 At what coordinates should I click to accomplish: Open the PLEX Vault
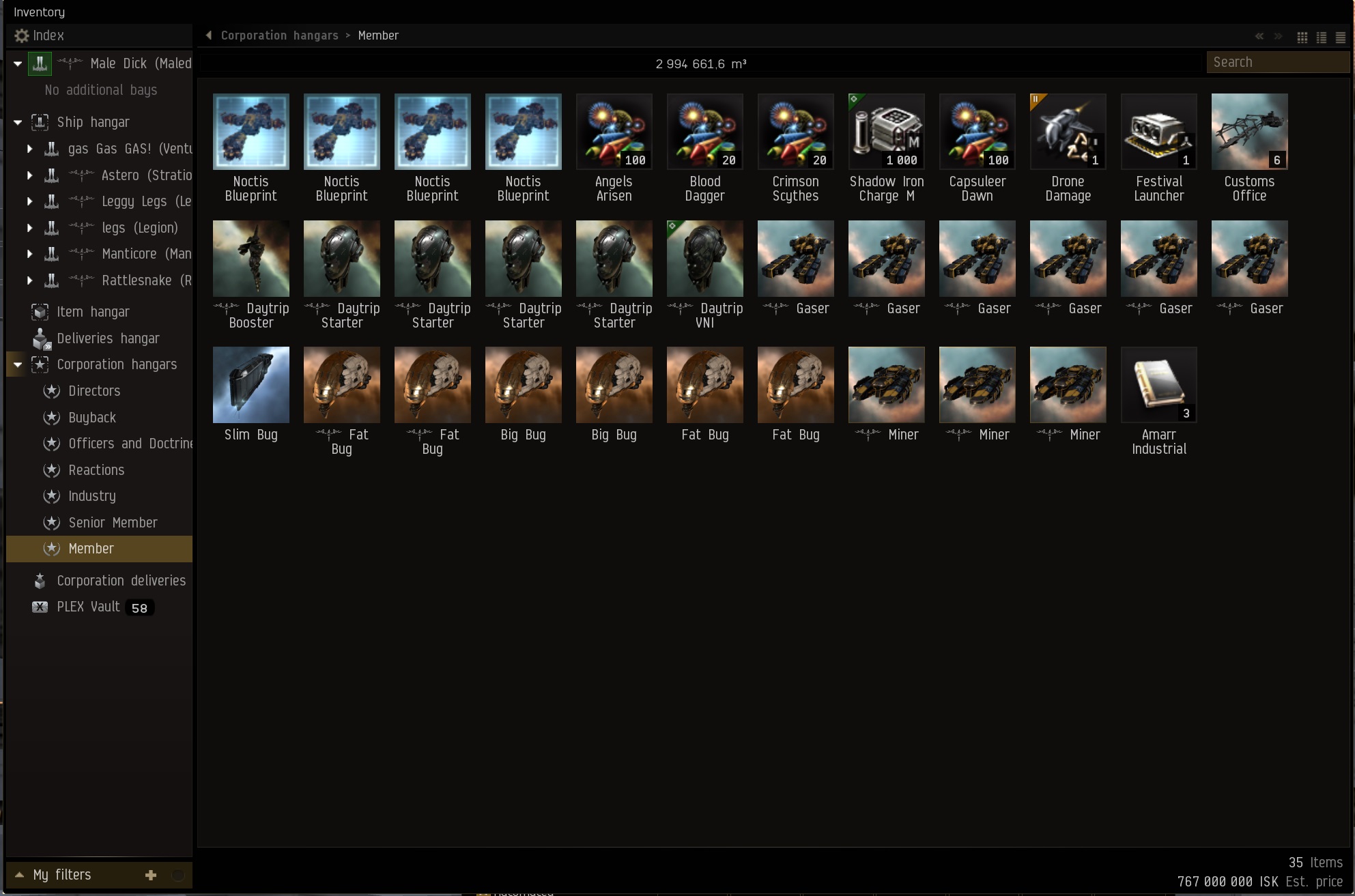[88, 607]
